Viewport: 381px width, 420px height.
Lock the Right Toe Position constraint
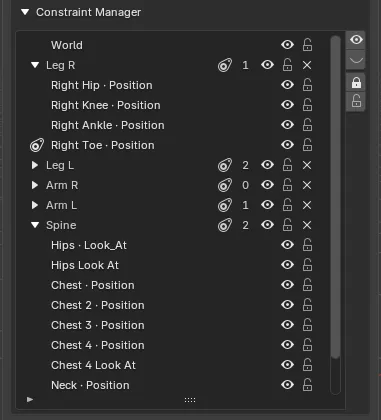307,145
